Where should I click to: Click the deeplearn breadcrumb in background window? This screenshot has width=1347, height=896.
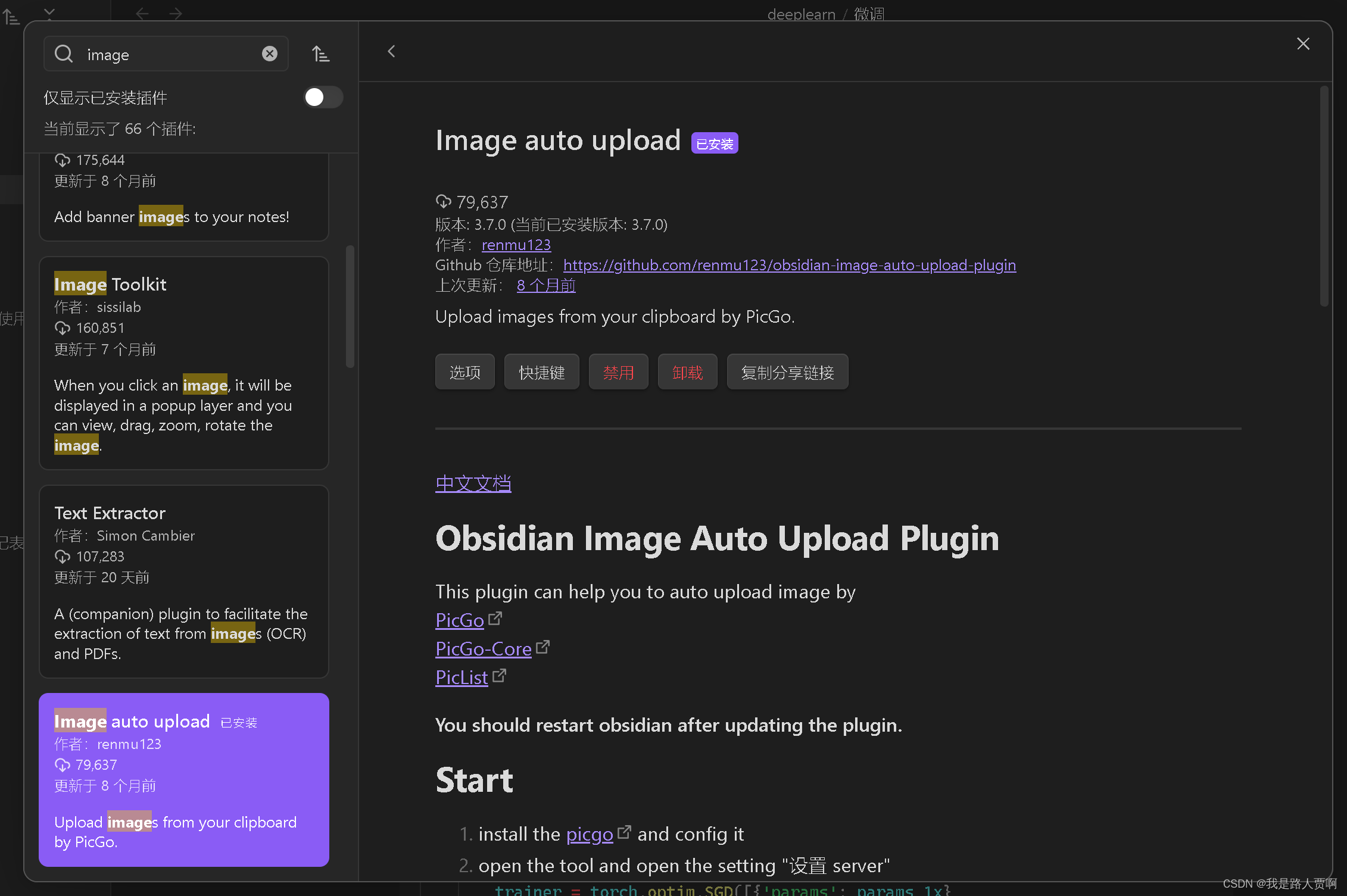pos(802,14)
